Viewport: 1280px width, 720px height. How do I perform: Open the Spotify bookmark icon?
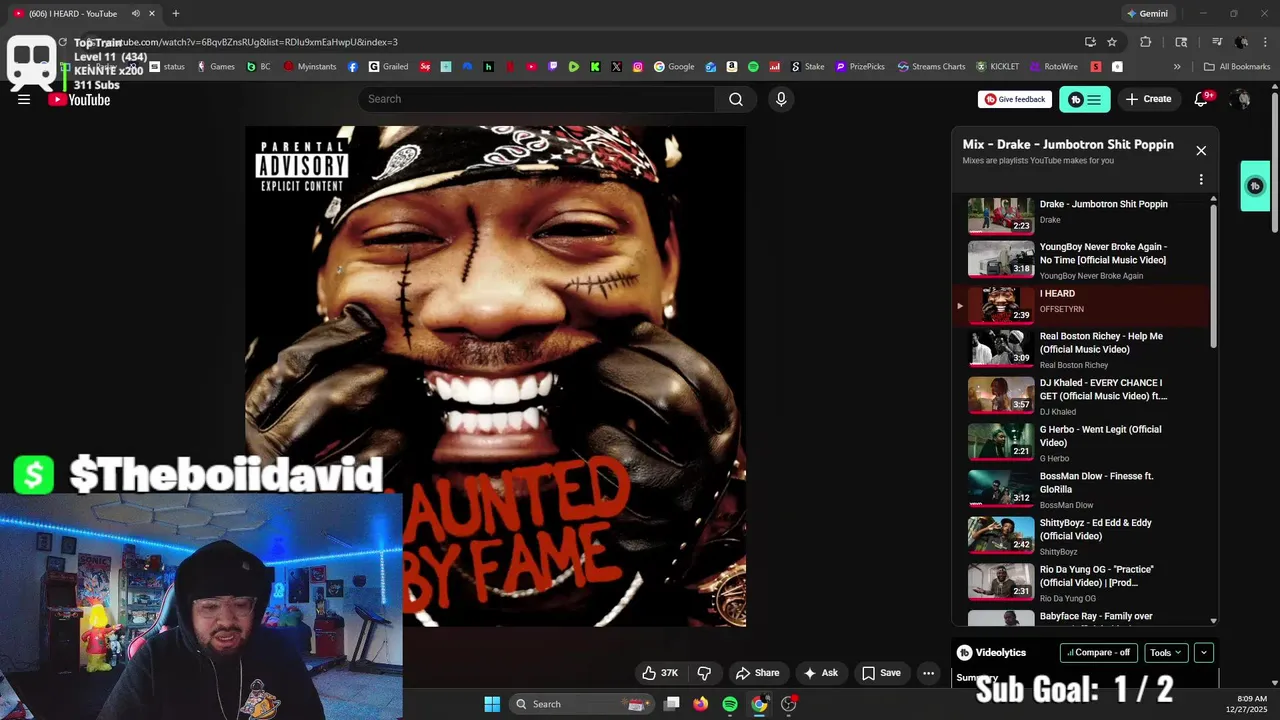753,67
